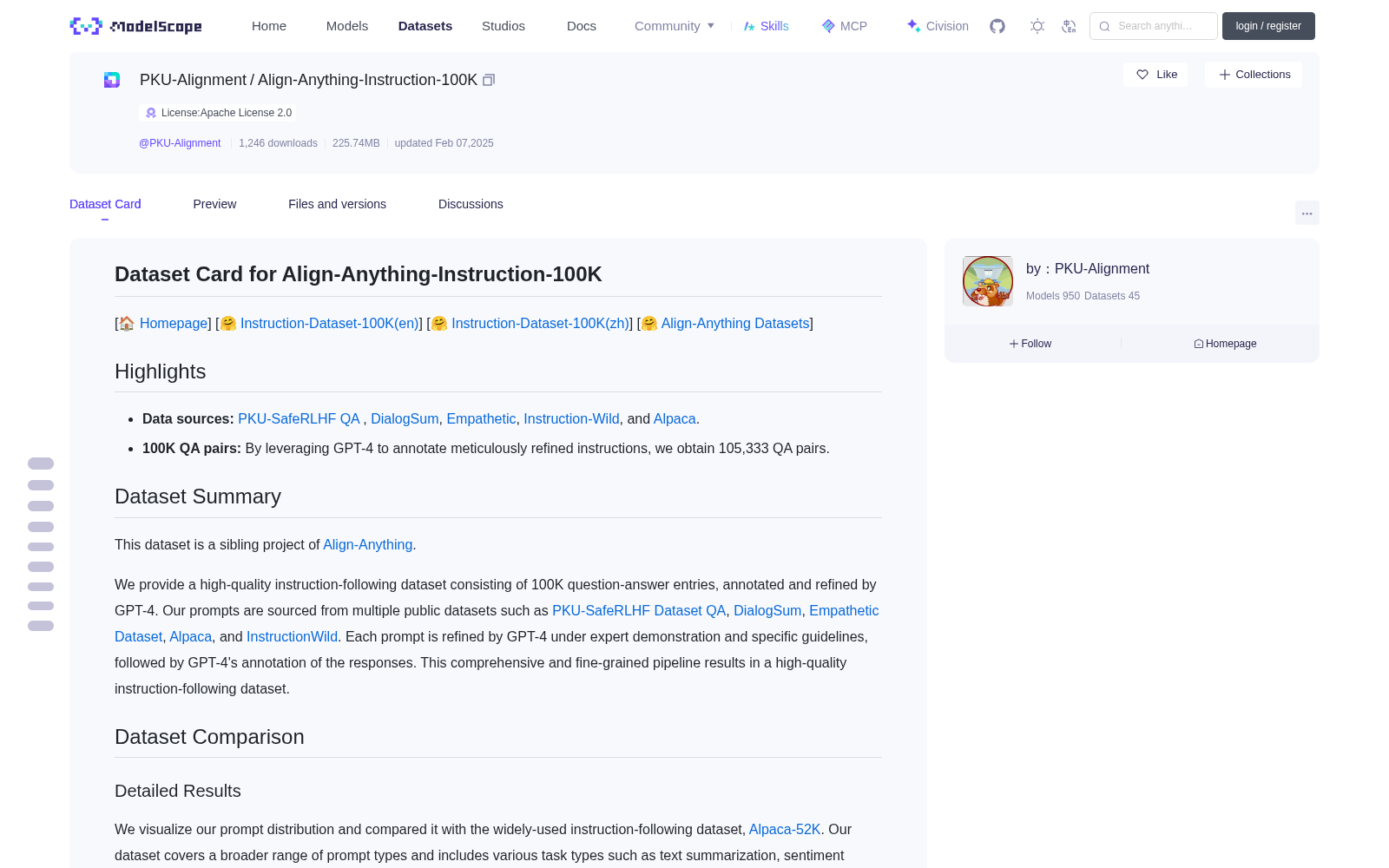Click the @PKU-Alignment owner link
1389x868 pixels.
[x=180, y=143]
